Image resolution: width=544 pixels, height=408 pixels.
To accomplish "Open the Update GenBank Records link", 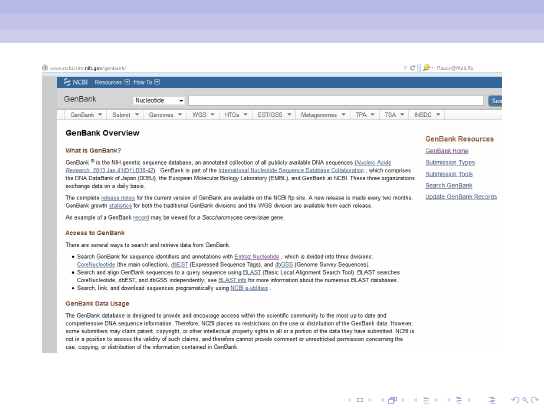I will (461, 197).
